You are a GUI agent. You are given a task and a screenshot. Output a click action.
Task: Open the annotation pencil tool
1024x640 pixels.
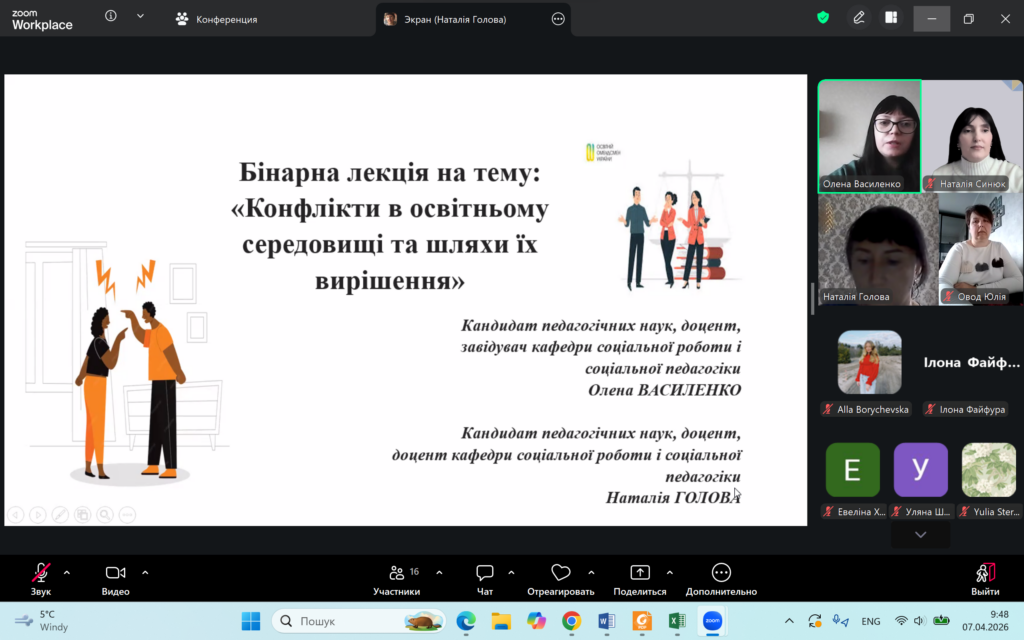pyautogui.click(x=858, y=18)
